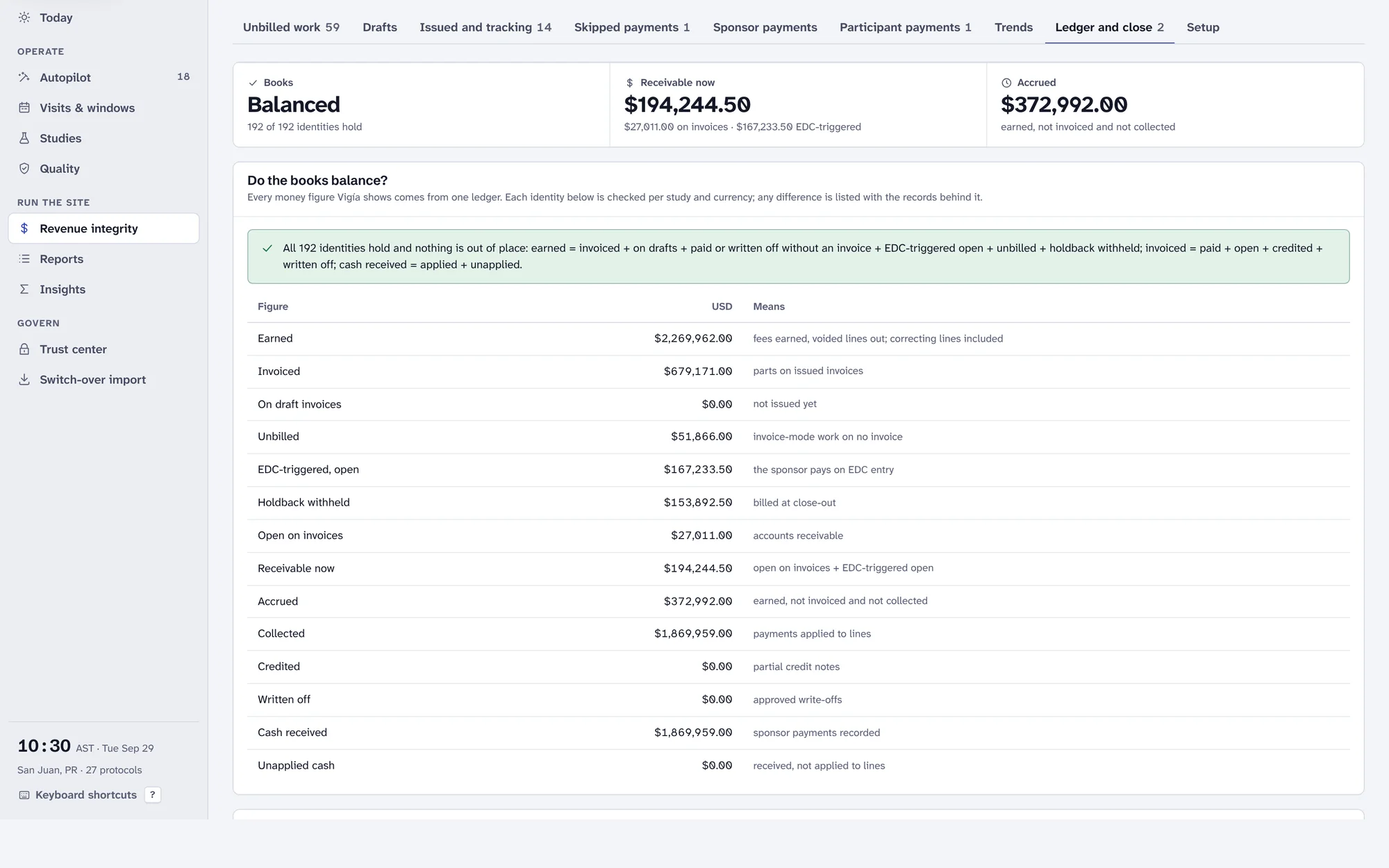The height and width of the screenshot is (868, 1389).
Task: Click the Quality shield icon
Action: pyautogui.click(x=24, y=169)
